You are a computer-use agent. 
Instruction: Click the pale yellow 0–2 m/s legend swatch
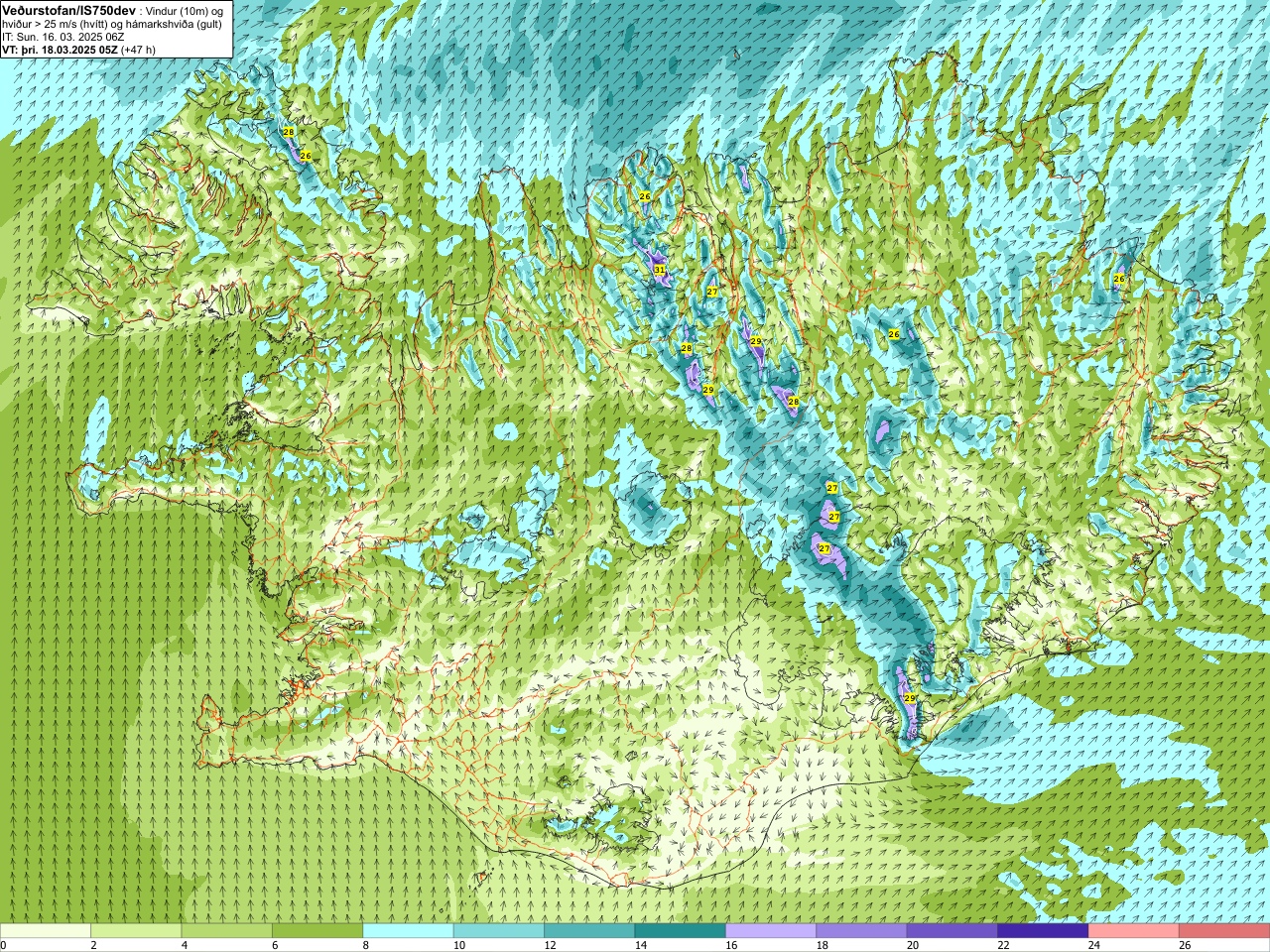coord(46,931)
